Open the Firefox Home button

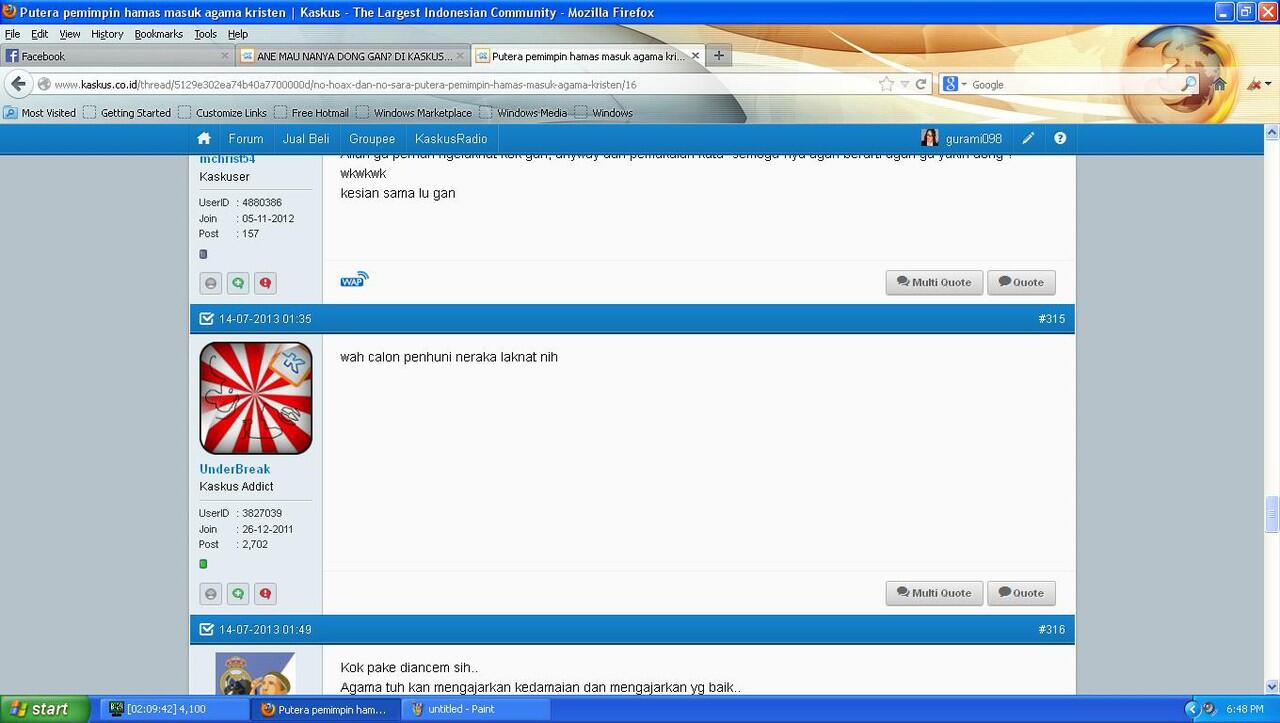pos(1220,84)
